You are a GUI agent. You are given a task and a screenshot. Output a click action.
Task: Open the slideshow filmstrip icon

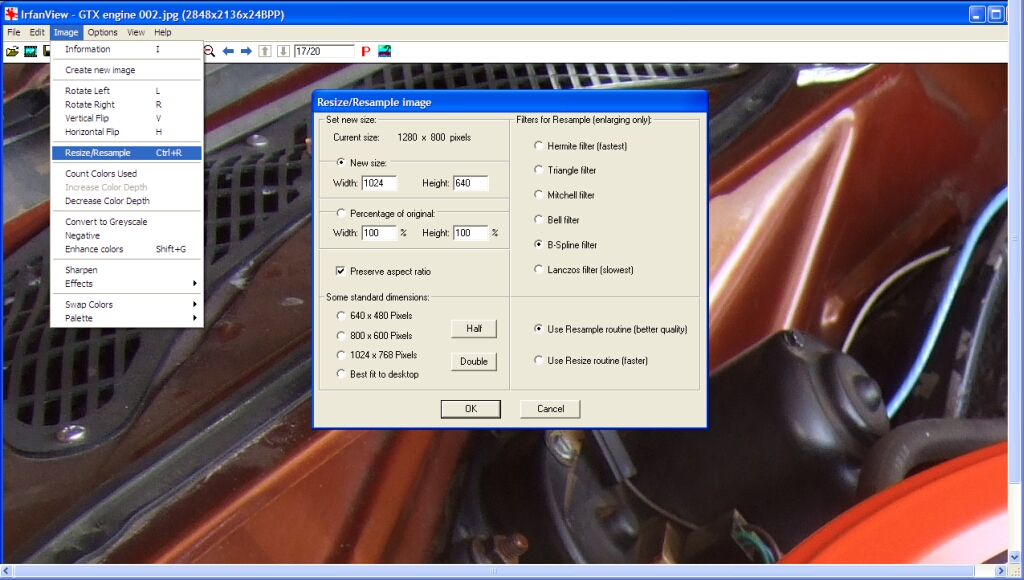point(30,51)
